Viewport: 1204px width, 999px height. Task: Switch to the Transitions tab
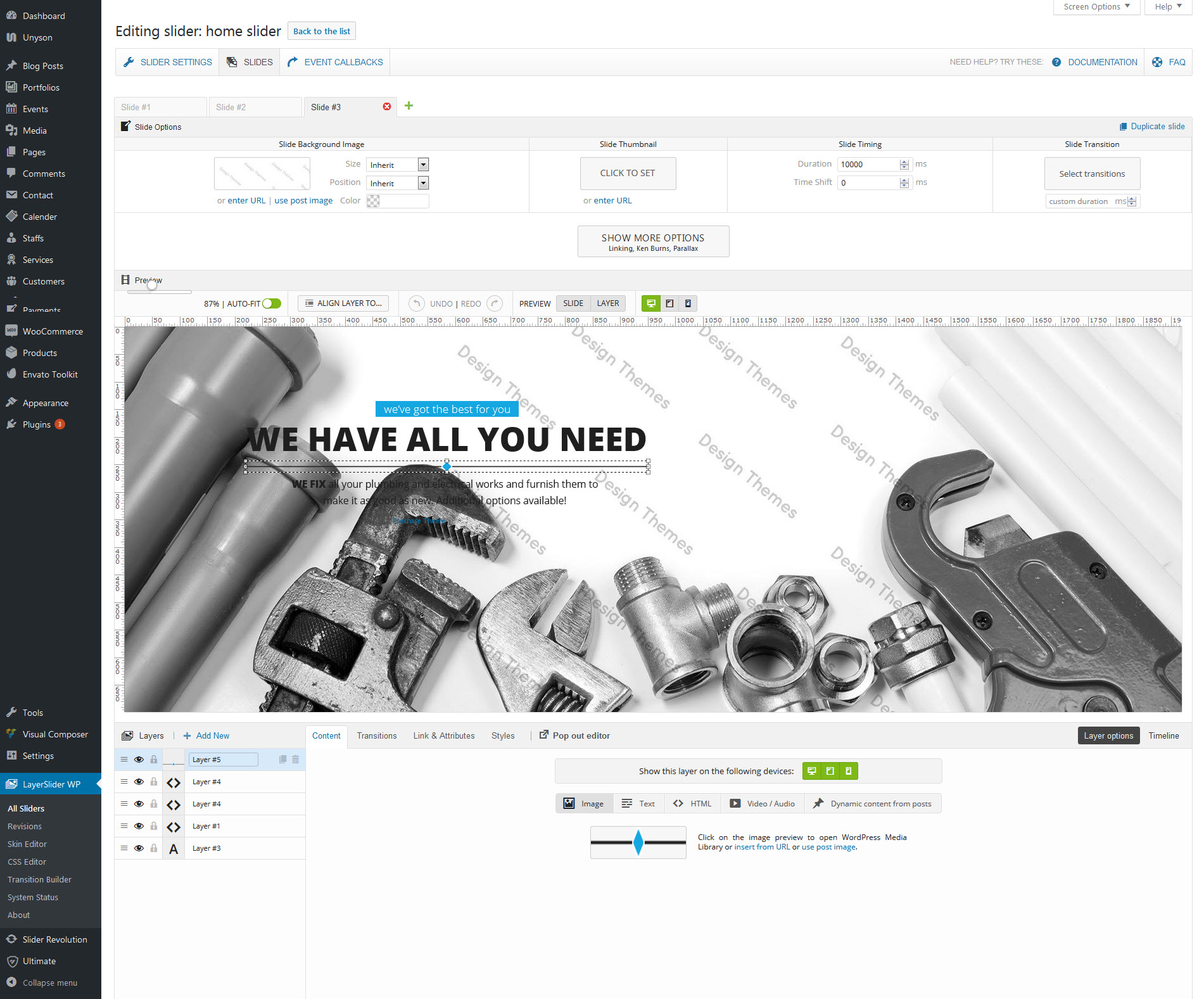(x=376, y=735)
